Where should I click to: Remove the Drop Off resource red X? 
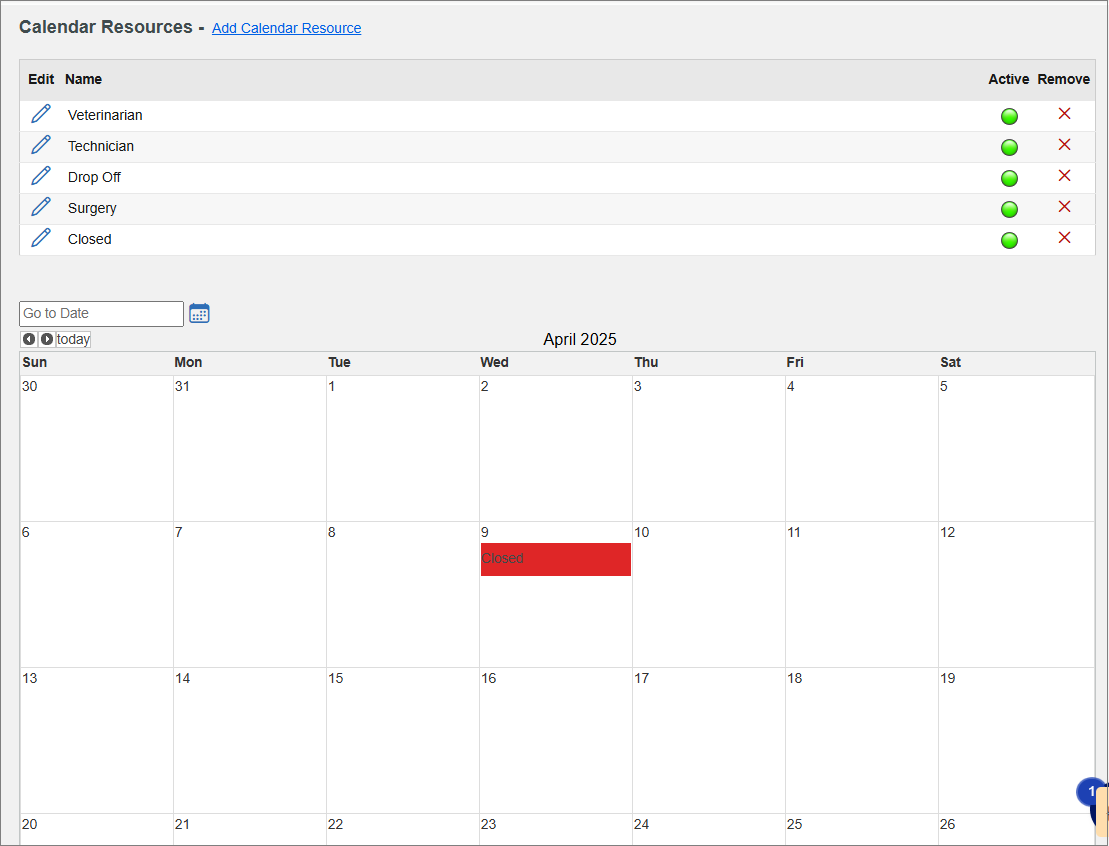(1064, 176)
